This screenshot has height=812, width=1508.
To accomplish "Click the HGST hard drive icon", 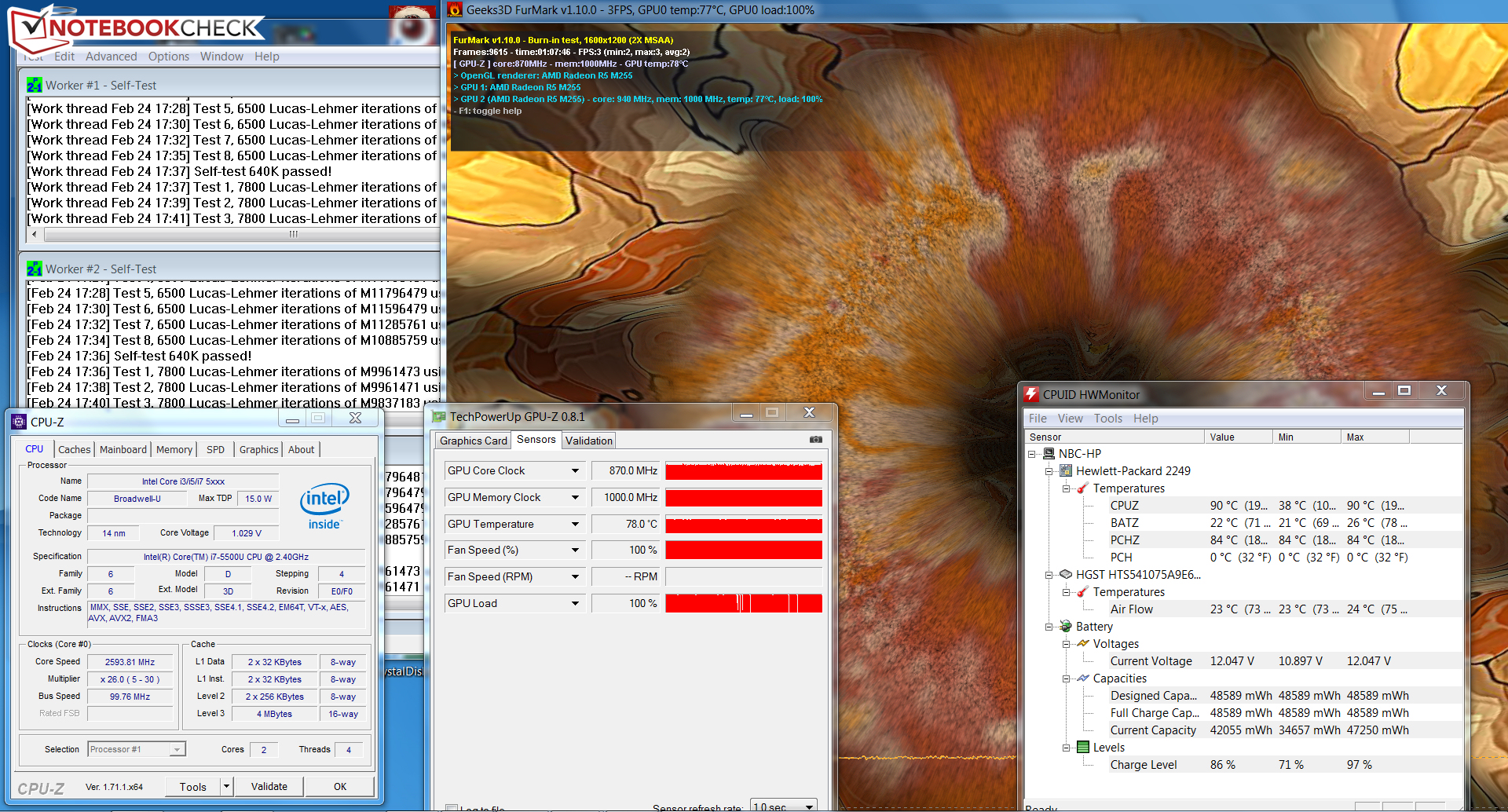I will click(1066, 575).
